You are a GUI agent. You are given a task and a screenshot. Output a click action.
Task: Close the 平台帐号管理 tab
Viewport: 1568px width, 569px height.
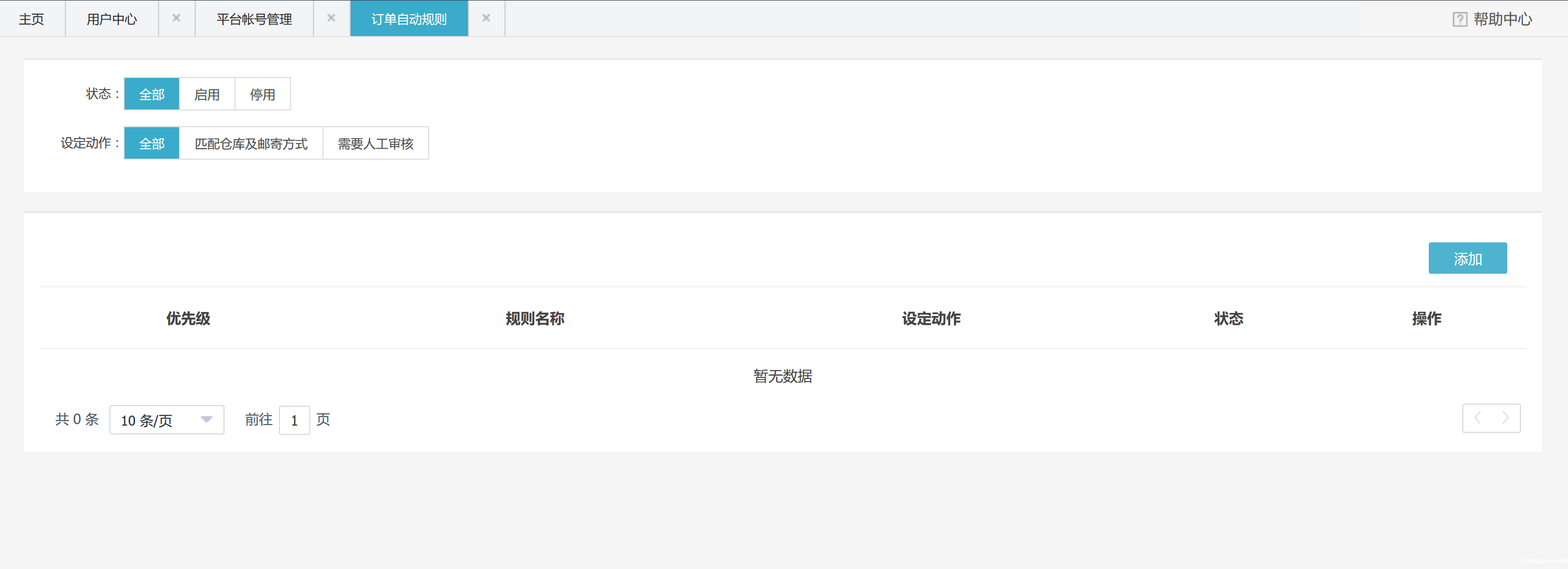pyautogui.click(x=331, y=18)
